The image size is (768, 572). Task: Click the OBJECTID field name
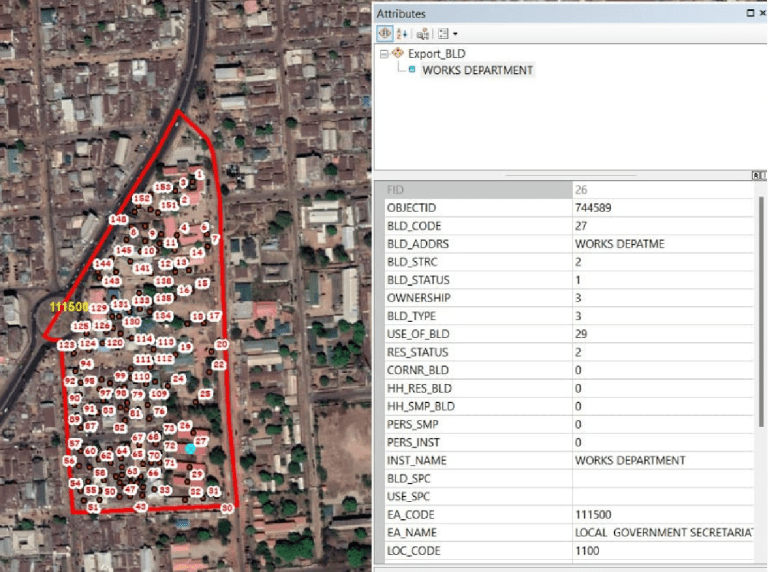(x=411, y=208)
